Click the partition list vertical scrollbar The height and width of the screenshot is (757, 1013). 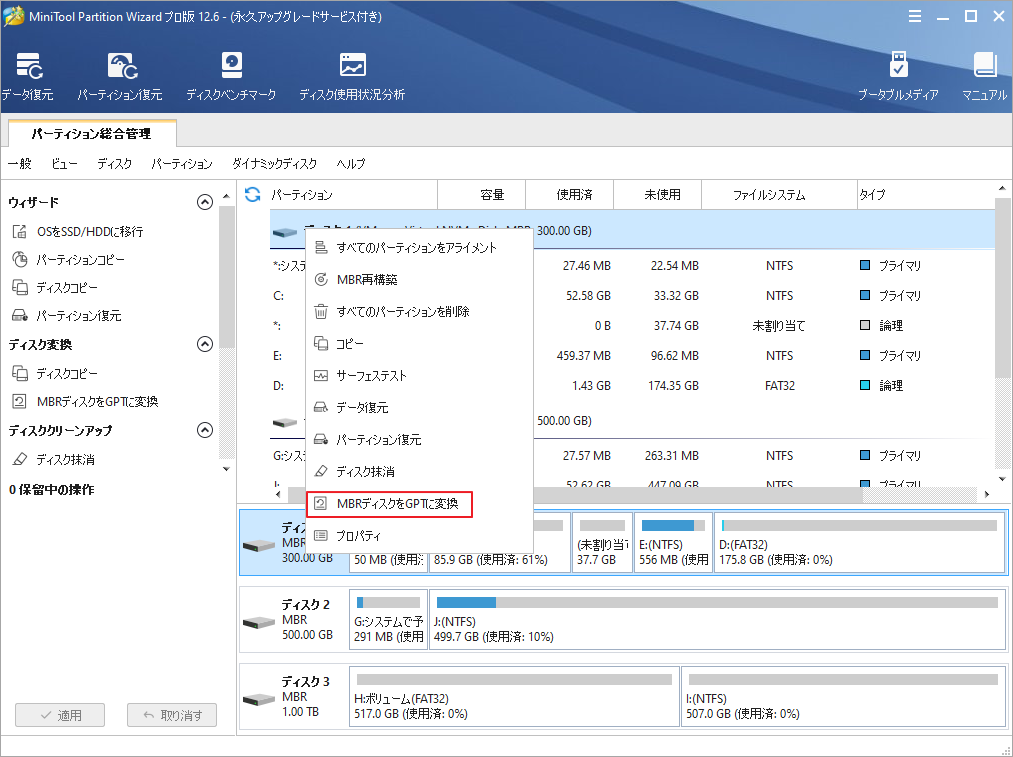click(x=1002, y=287)
